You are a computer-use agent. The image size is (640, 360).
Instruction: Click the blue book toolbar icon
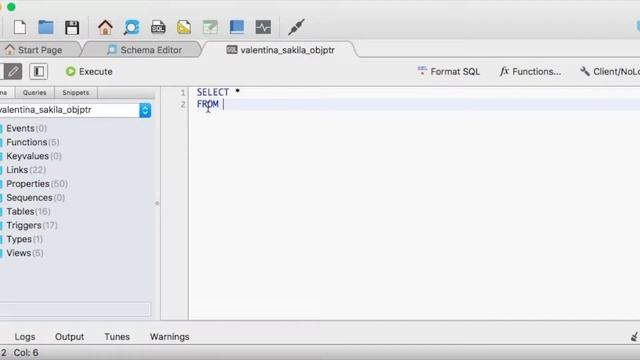tap(237, 27)
